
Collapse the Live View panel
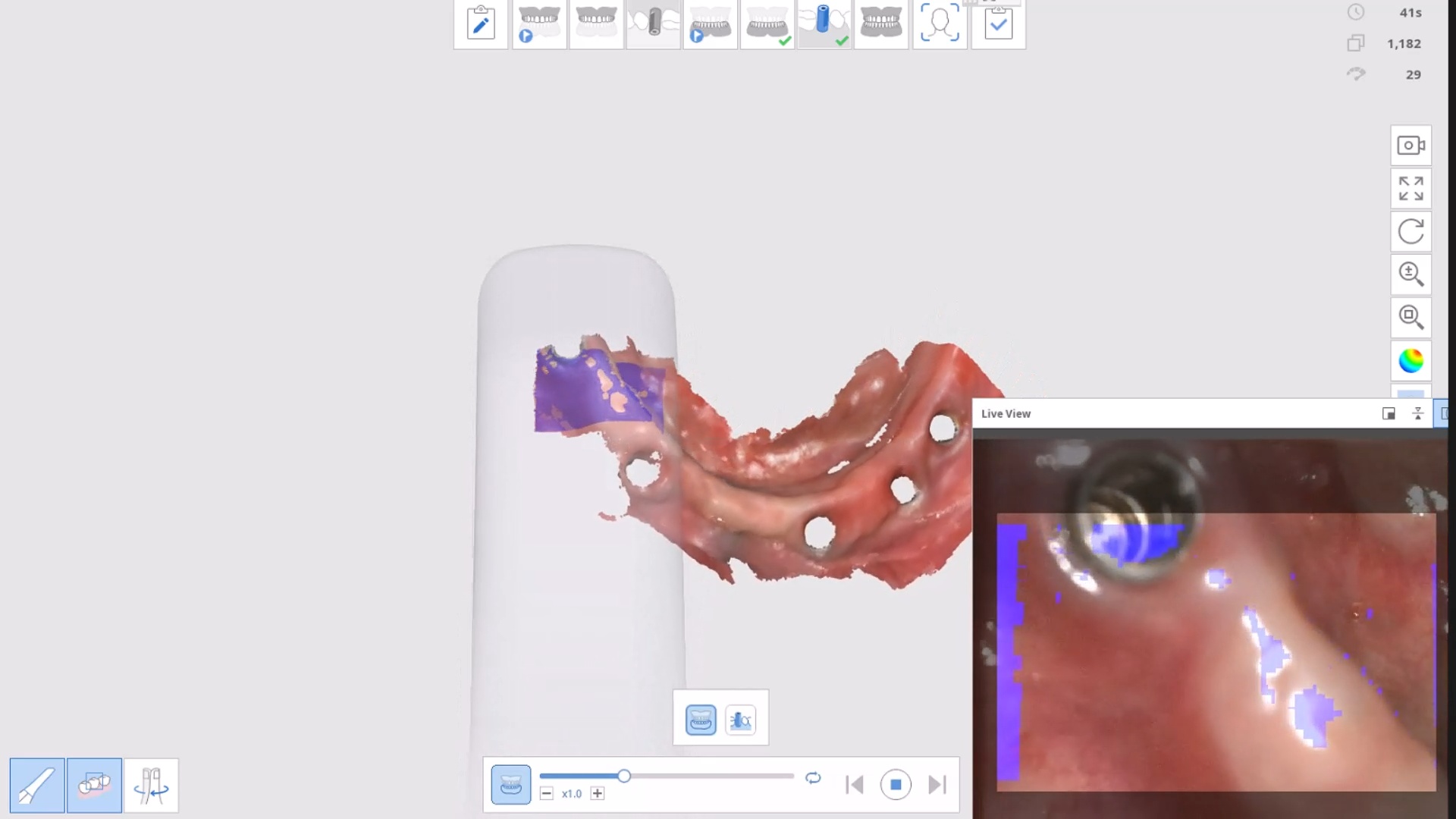1417,413
